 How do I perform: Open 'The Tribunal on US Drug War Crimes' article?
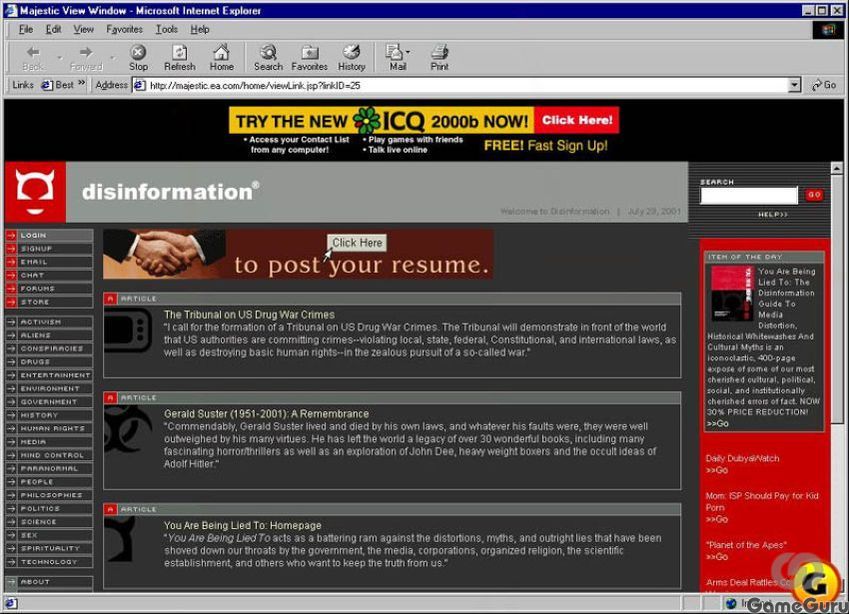249,315
